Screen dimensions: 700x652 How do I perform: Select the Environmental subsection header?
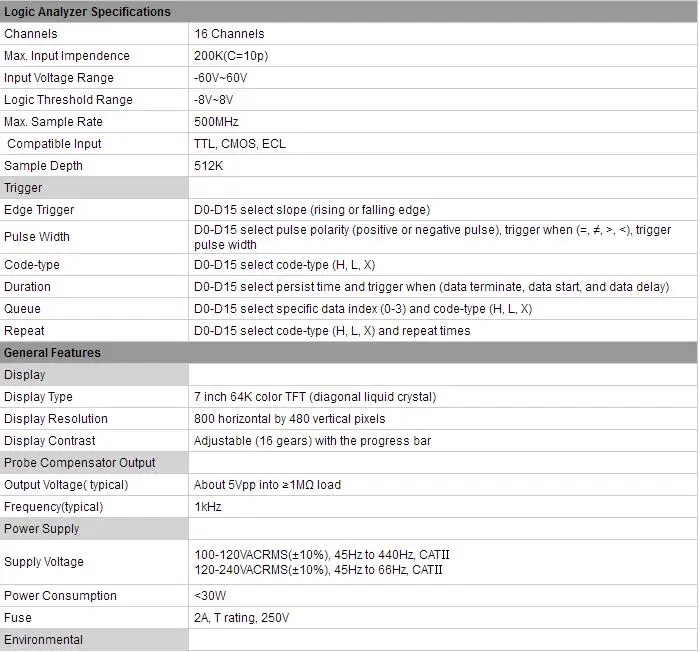click(43, 640)
